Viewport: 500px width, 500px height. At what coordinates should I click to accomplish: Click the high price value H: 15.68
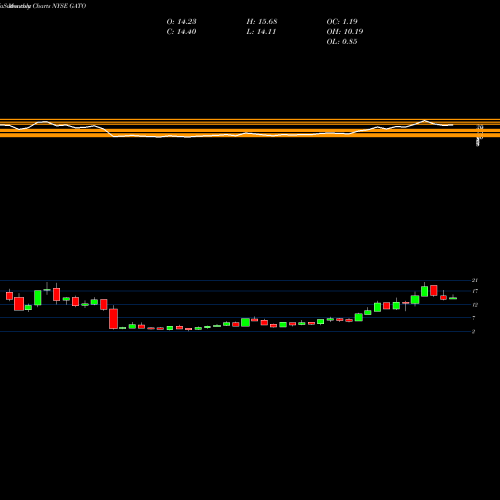(x=262, y=22)
